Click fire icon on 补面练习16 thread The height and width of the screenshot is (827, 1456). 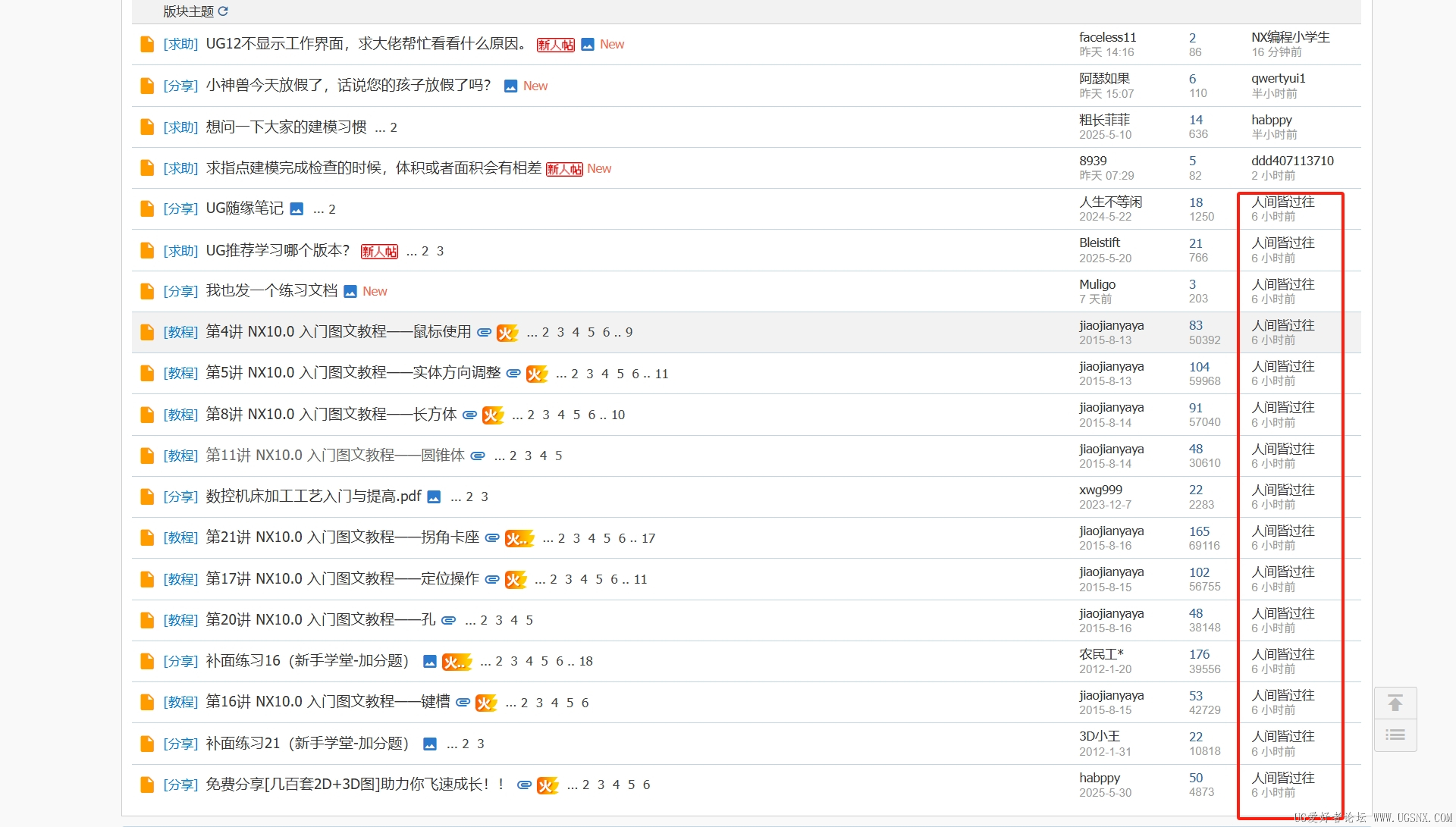[457, 662]
